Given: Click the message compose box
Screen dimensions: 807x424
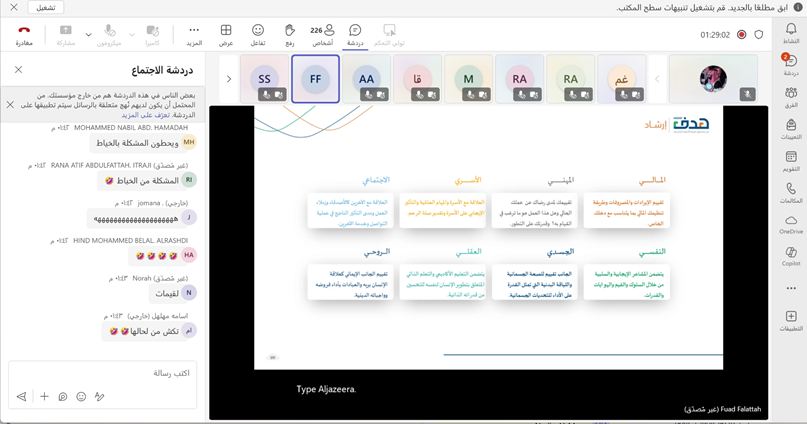Looking at the screenshot, I should coord(100,373).
